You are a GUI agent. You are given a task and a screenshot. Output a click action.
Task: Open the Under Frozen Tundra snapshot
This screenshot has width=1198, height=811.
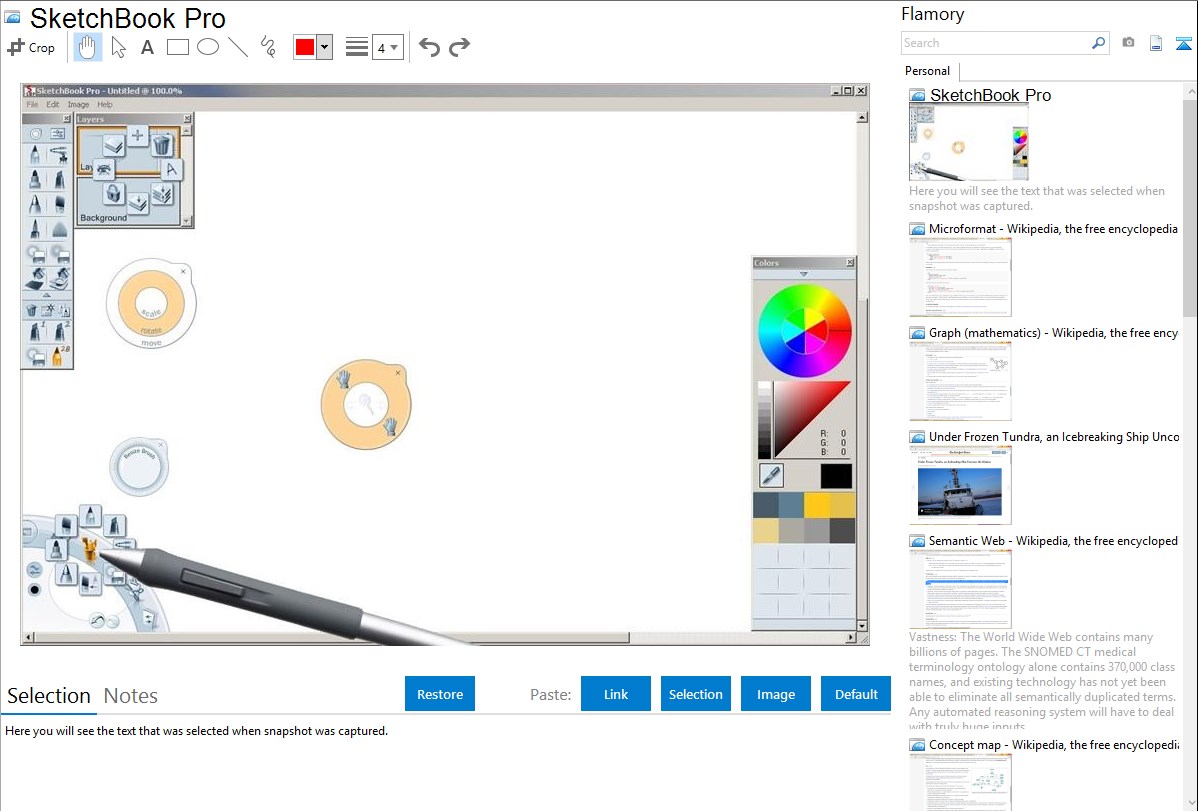tap(1054, 436)
